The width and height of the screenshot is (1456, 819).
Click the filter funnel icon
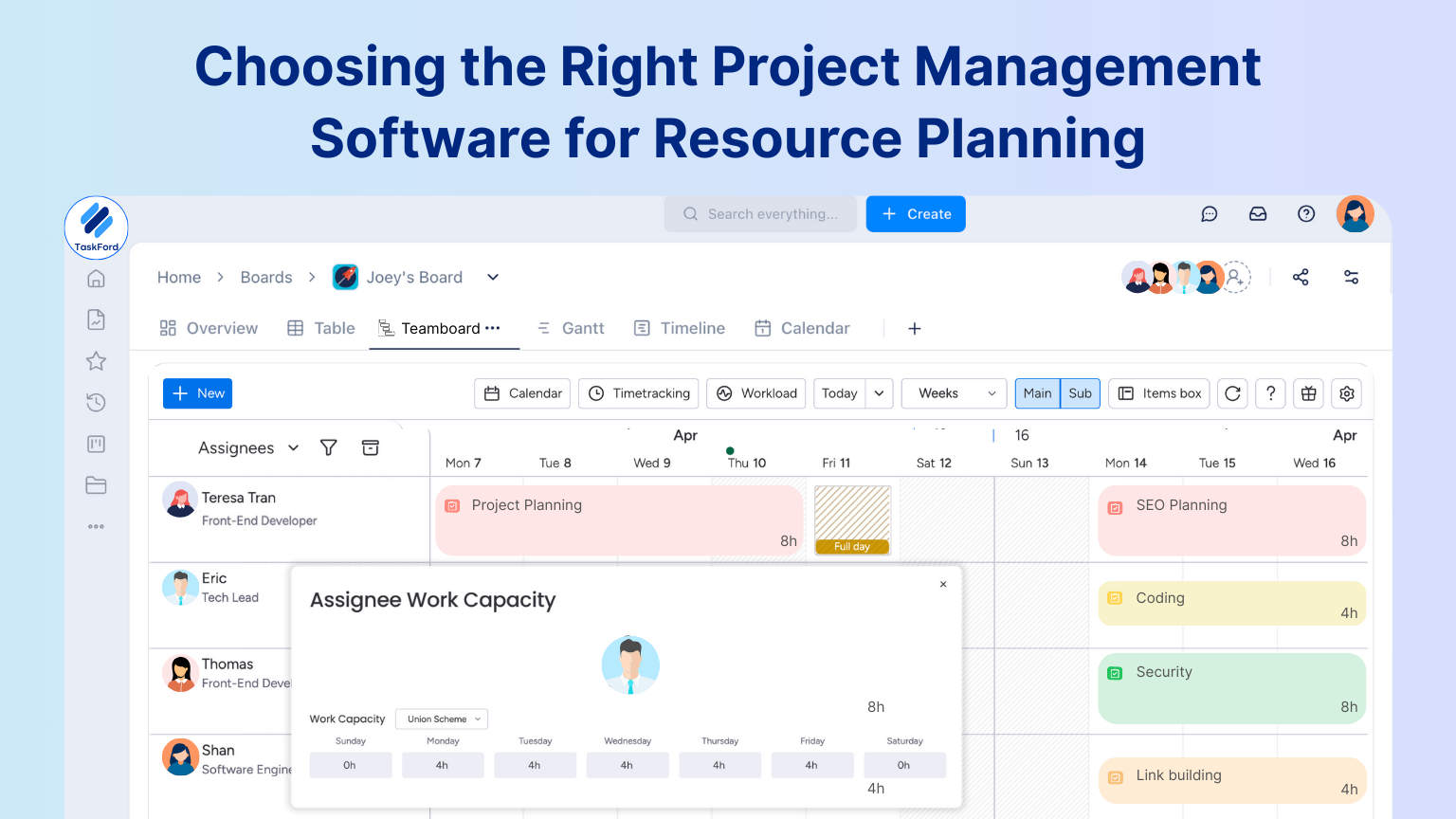point(329,447)
